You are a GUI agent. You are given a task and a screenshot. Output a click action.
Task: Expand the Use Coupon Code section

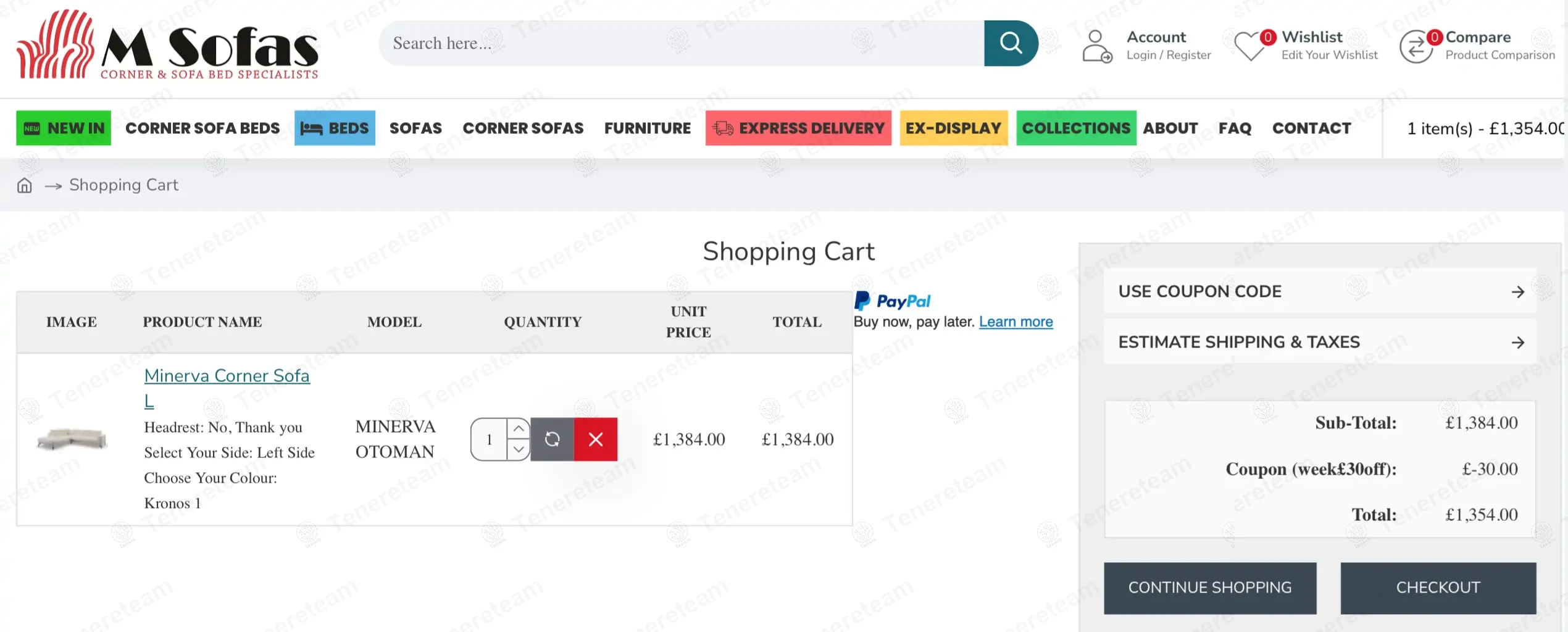[1319, 291]
